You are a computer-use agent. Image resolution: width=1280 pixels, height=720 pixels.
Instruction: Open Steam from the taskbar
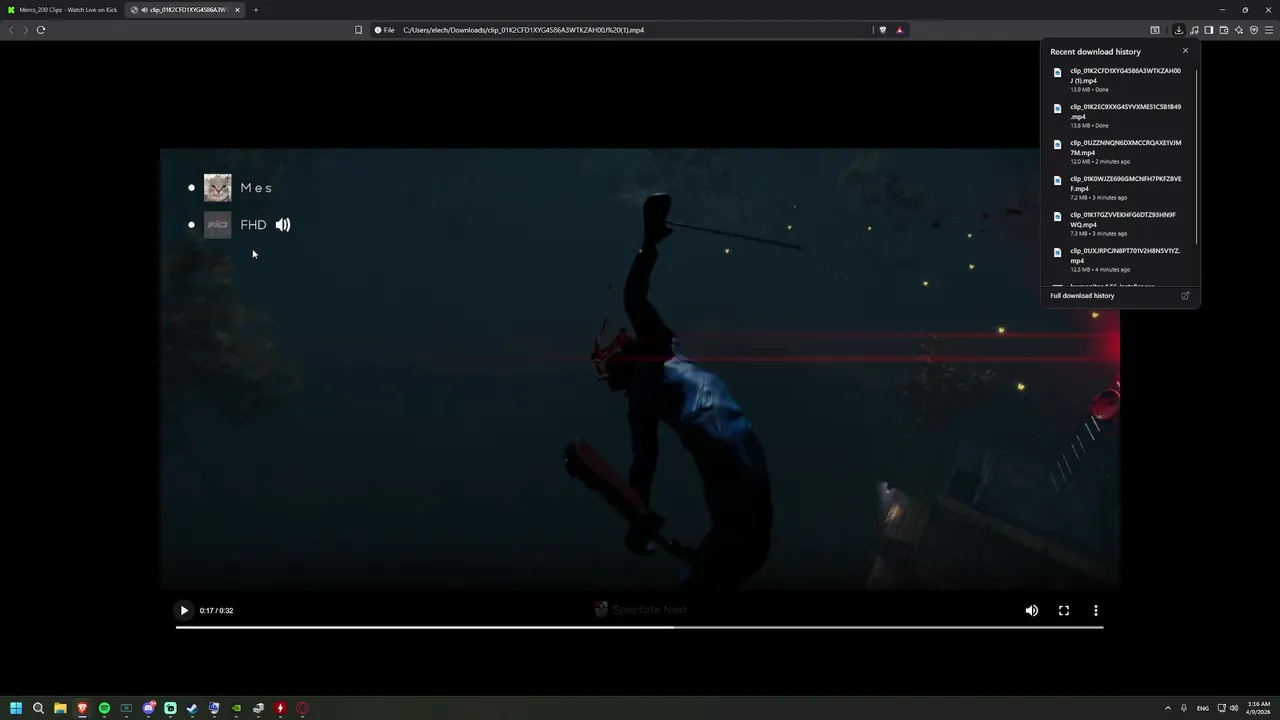pos(192,708)
